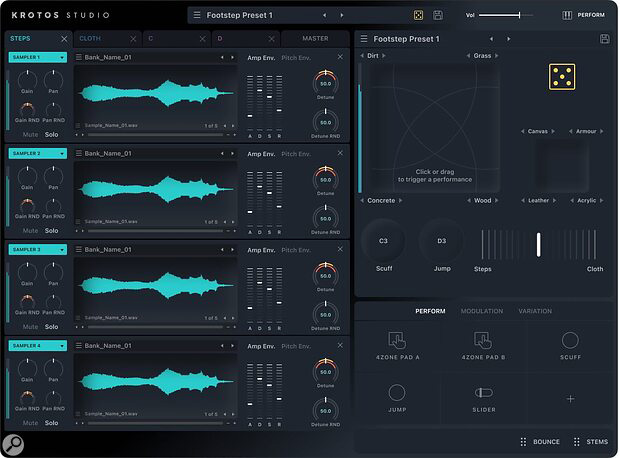The width and height of the screenshot is (620, 458).
Task: Open Sampler 3 bank menu icon
Action: point(79,249)
